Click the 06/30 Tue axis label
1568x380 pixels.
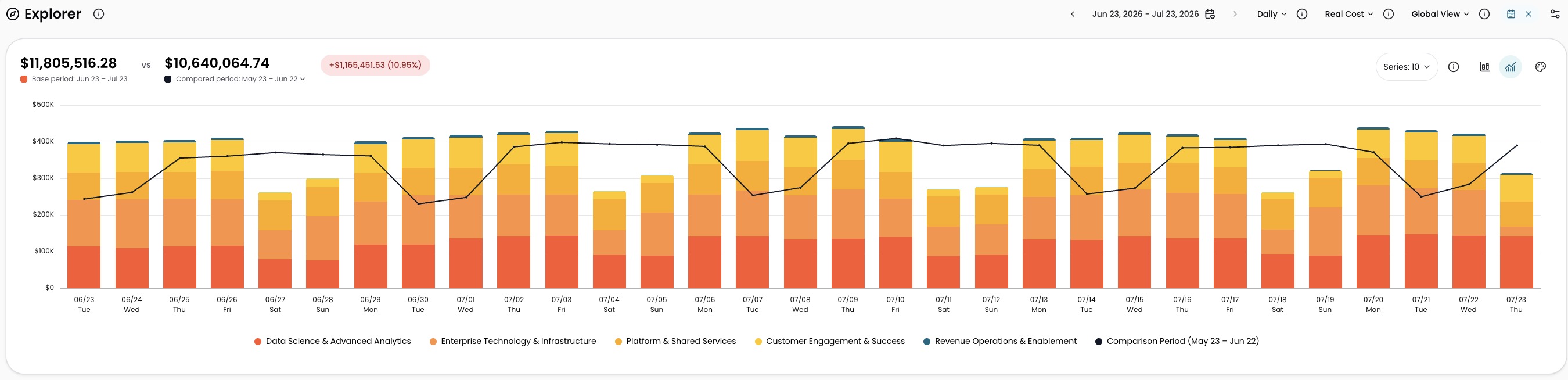point(418,304)
